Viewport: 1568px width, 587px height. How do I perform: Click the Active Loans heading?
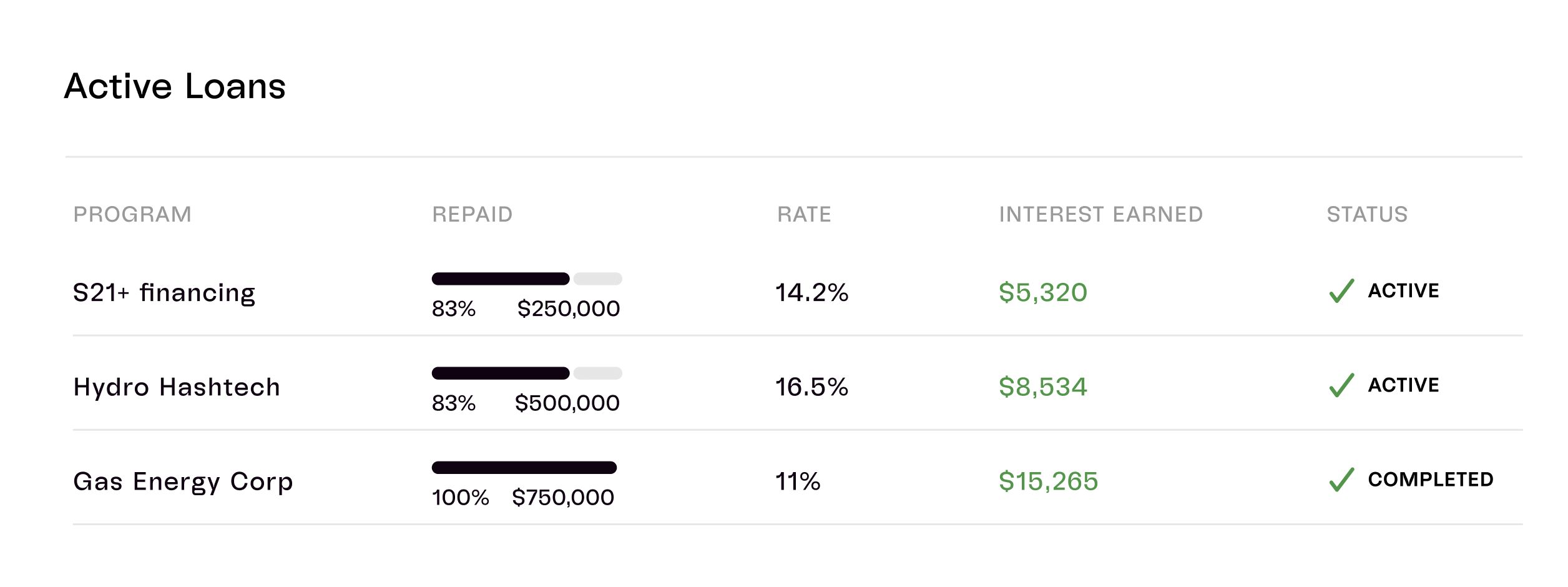point(175,86)
